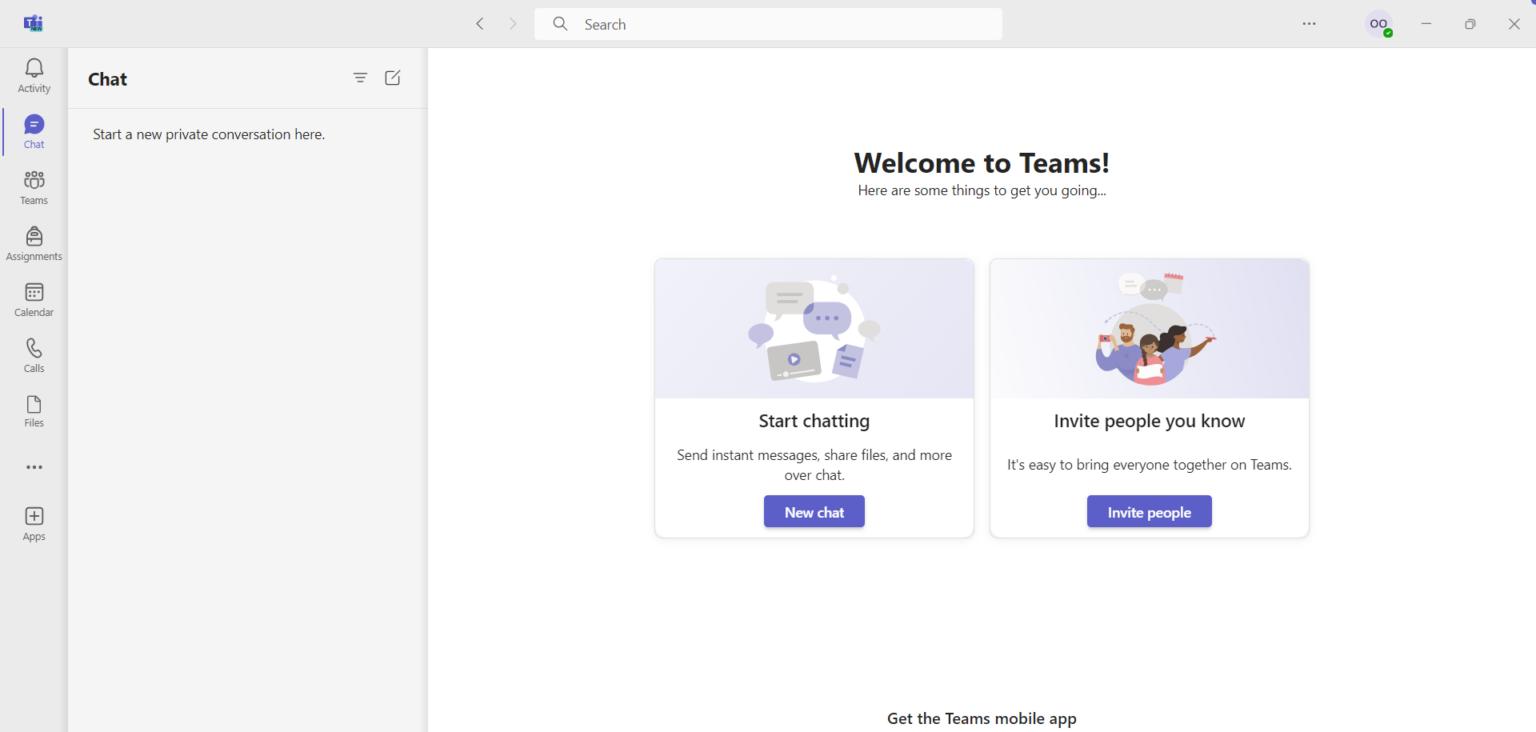This screenshot has width=1536, height=732.
Task: Open the Calendar
Action: click(x=33, y=298)
